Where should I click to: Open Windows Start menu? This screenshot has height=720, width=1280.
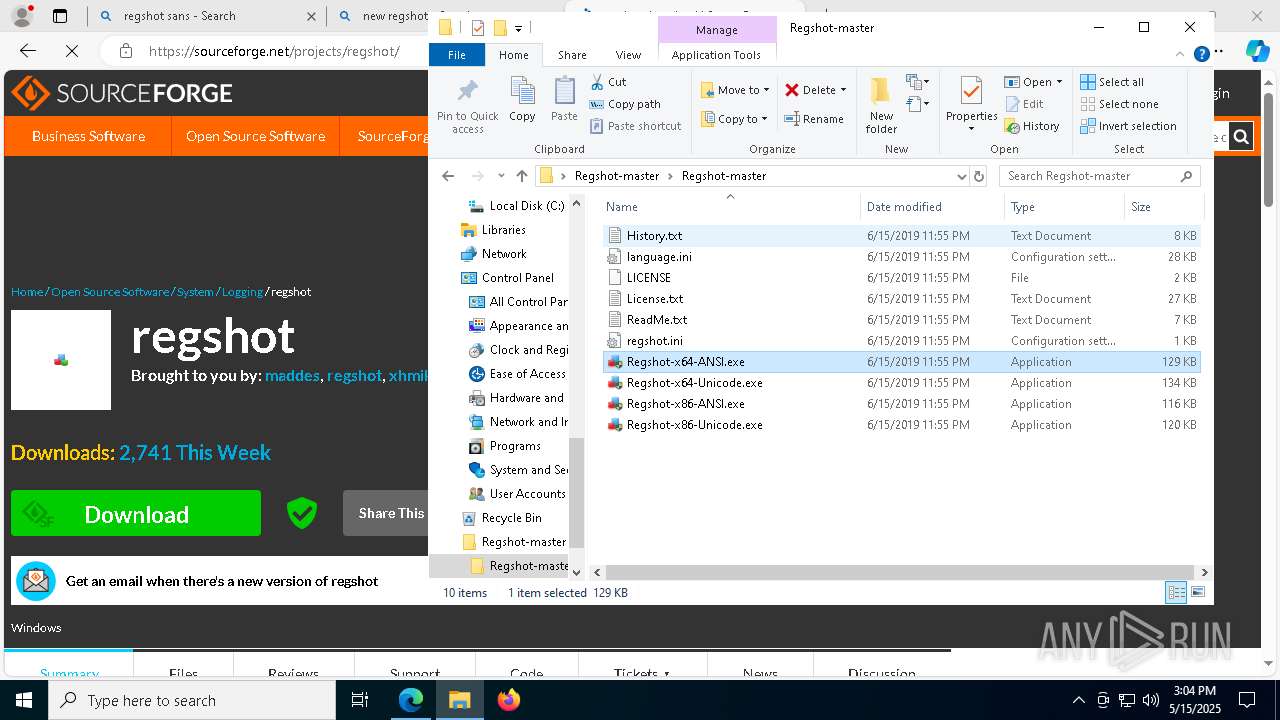point(24,700)
